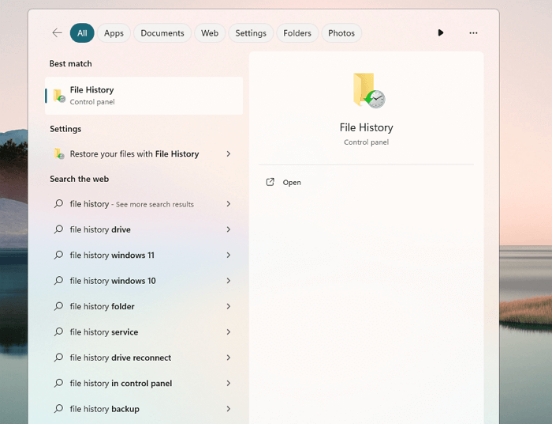Switch to the Web filter tab
The height and width of the screenshot is (425, 553).
(x=209, y=33)
